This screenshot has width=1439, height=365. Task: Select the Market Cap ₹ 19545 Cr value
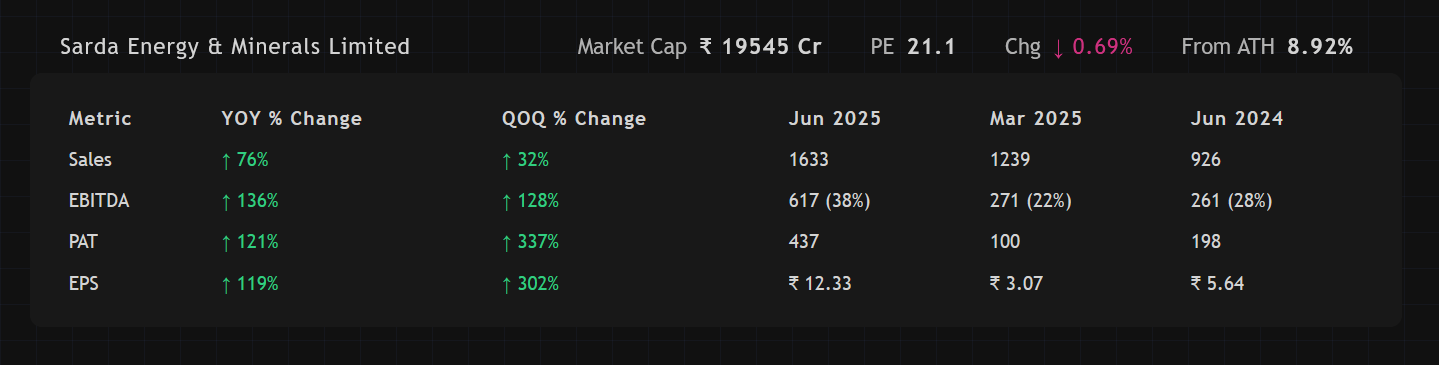click(760, 46)
